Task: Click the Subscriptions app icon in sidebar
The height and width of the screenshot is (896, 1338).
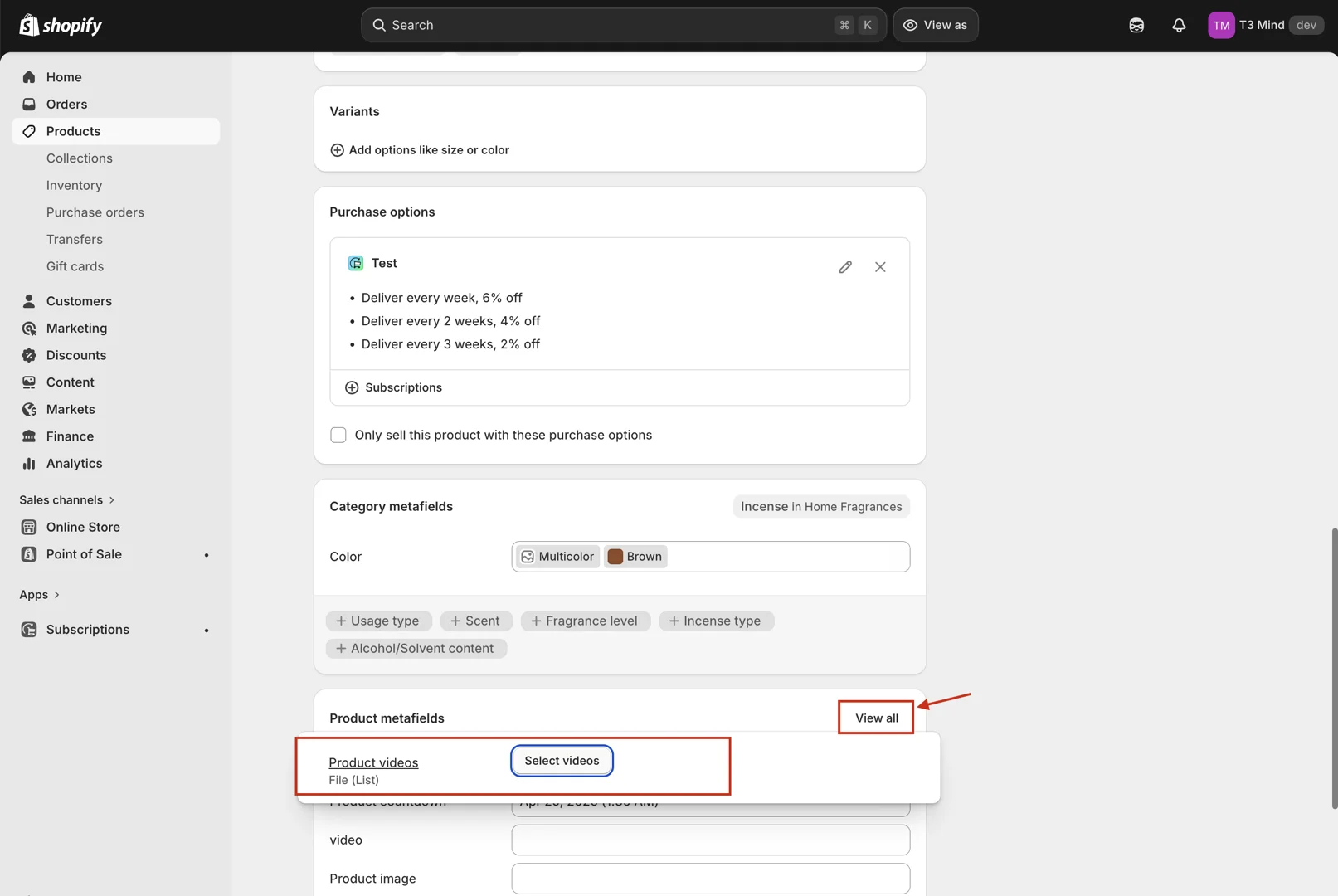Action: pos(29,630)
